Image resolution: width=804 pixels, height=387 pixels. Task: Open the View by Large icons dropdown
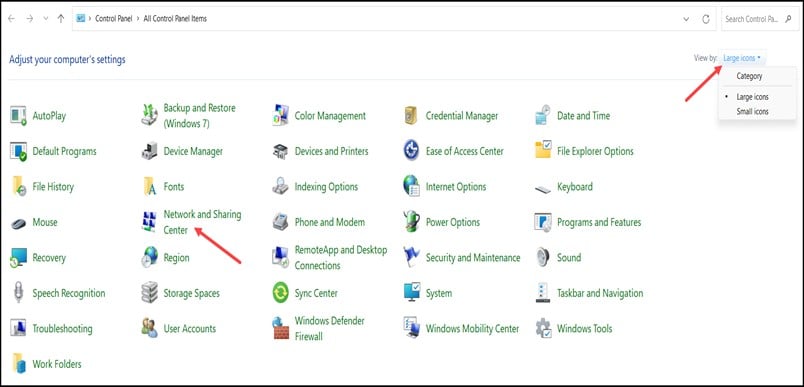(742, 58)
